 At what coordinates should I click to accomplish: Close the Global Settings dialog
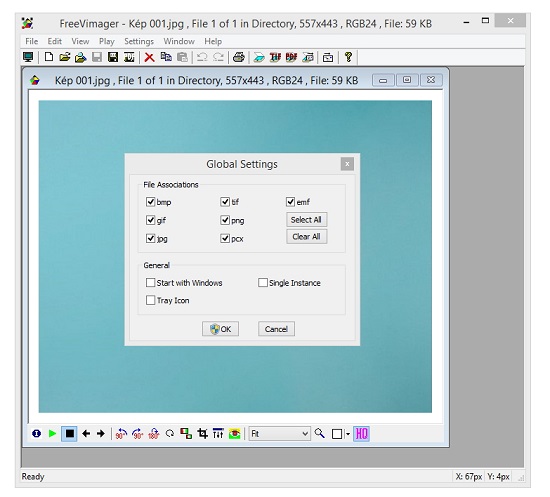tap(347, 164)
